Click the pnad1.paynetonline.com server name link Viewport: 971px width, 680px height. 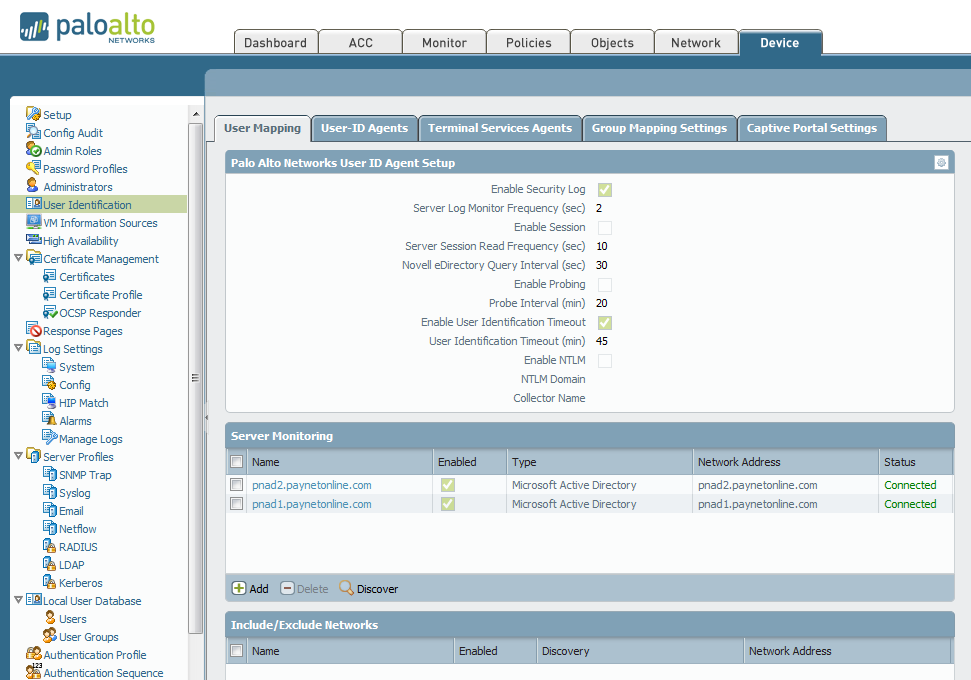[x=311, y=504]
